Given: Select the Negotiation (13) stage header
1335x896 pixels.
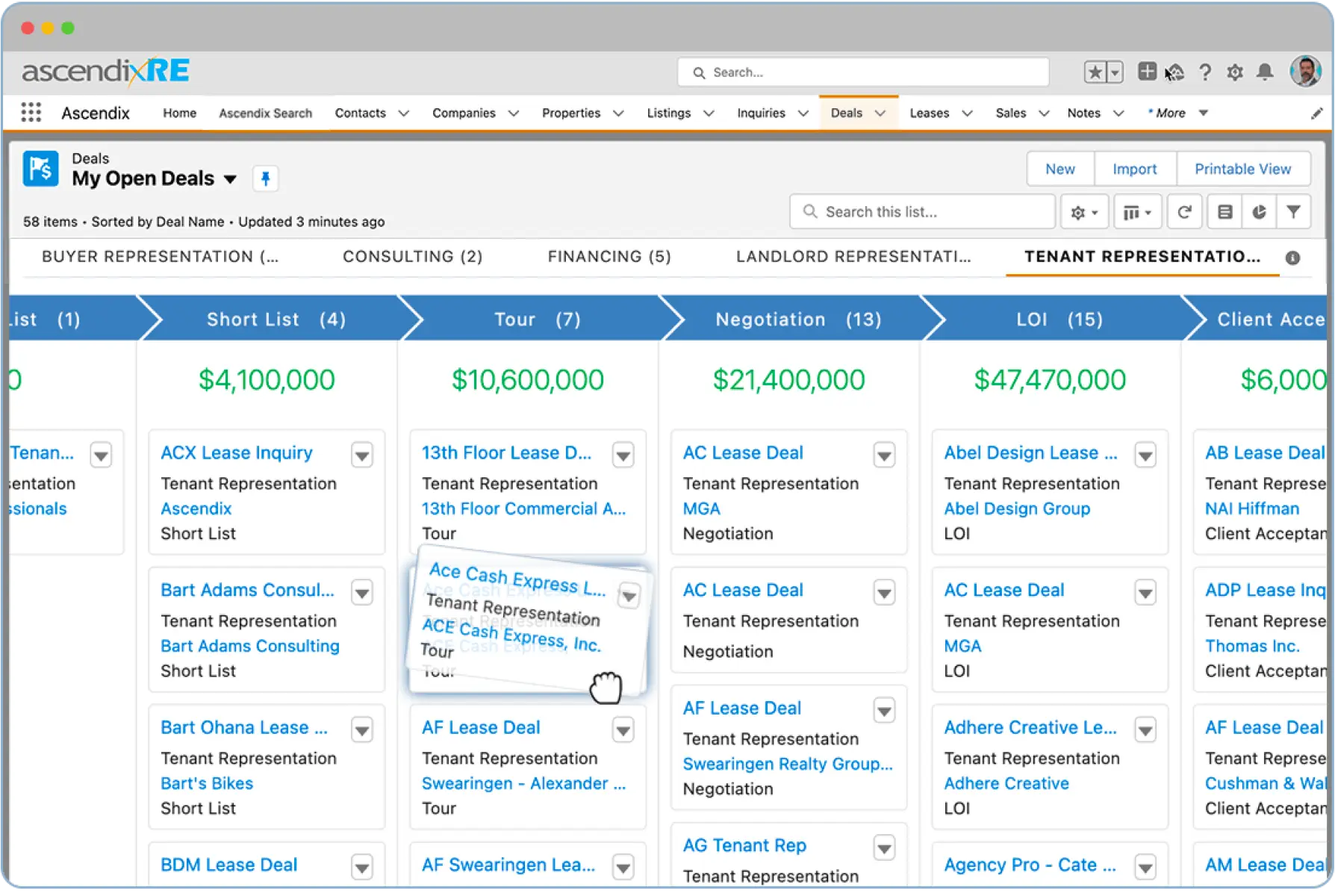Looking at the screenshot, I should (798, 320).
